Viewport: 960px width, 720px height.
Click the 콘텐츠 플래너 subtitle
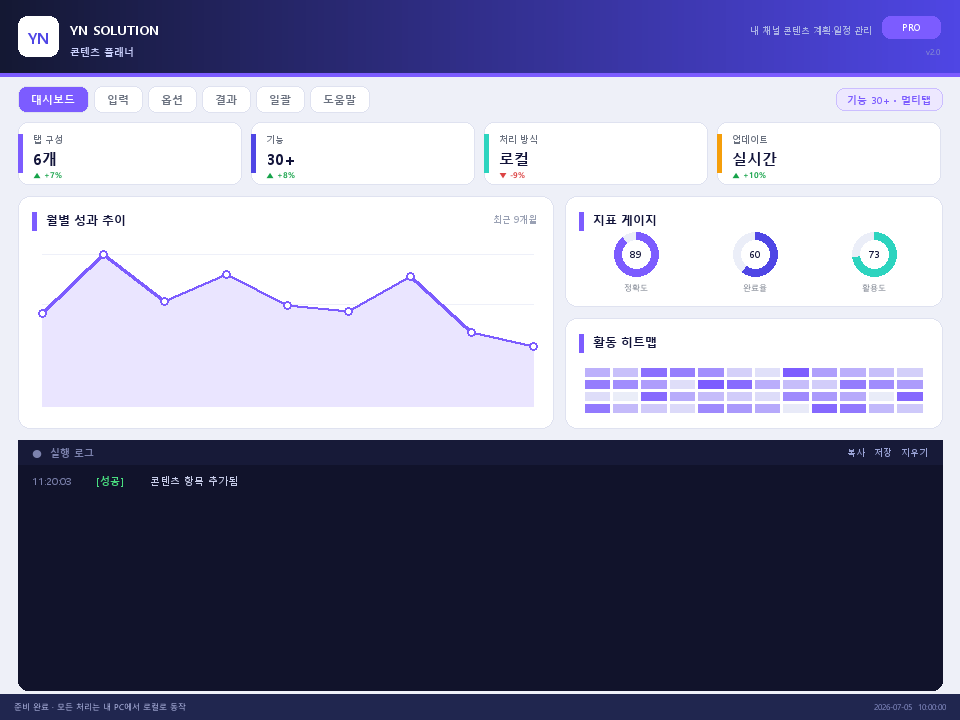pos(102,52)
